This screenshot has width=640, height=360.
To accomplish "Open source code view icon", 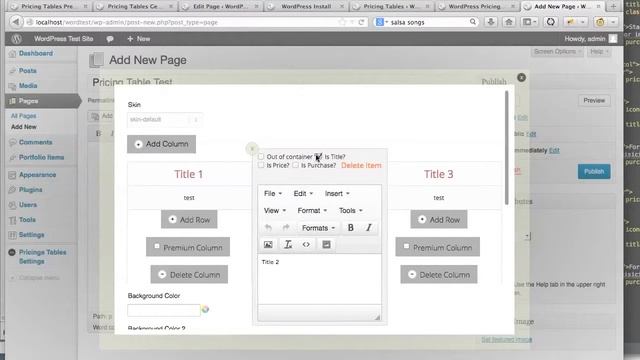I will point(306,244).
